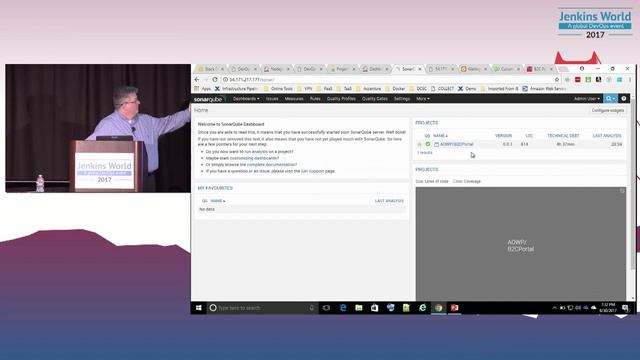640x360 pixels.
Task: Open the Infrastructure Pipeline bookmark
Action: pyautogui.click(x=236, y=89)
